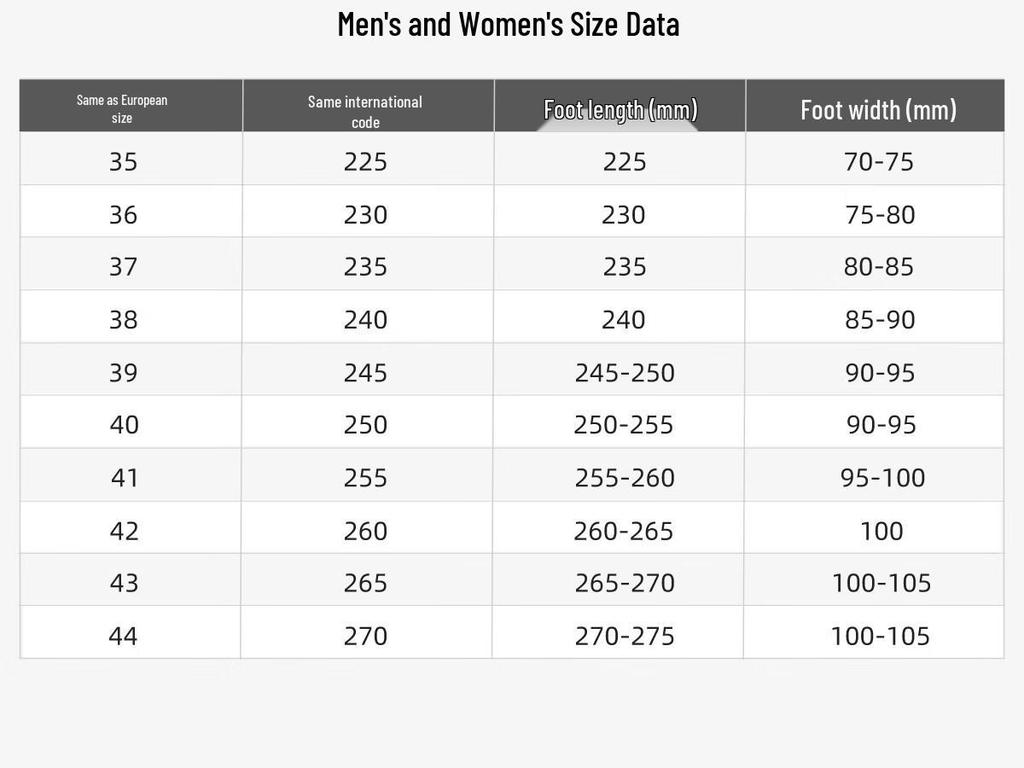The width and height of the screenshot is (1024, 768).
Task: Click the Foot length (mm) header
Action: (620, 110)
